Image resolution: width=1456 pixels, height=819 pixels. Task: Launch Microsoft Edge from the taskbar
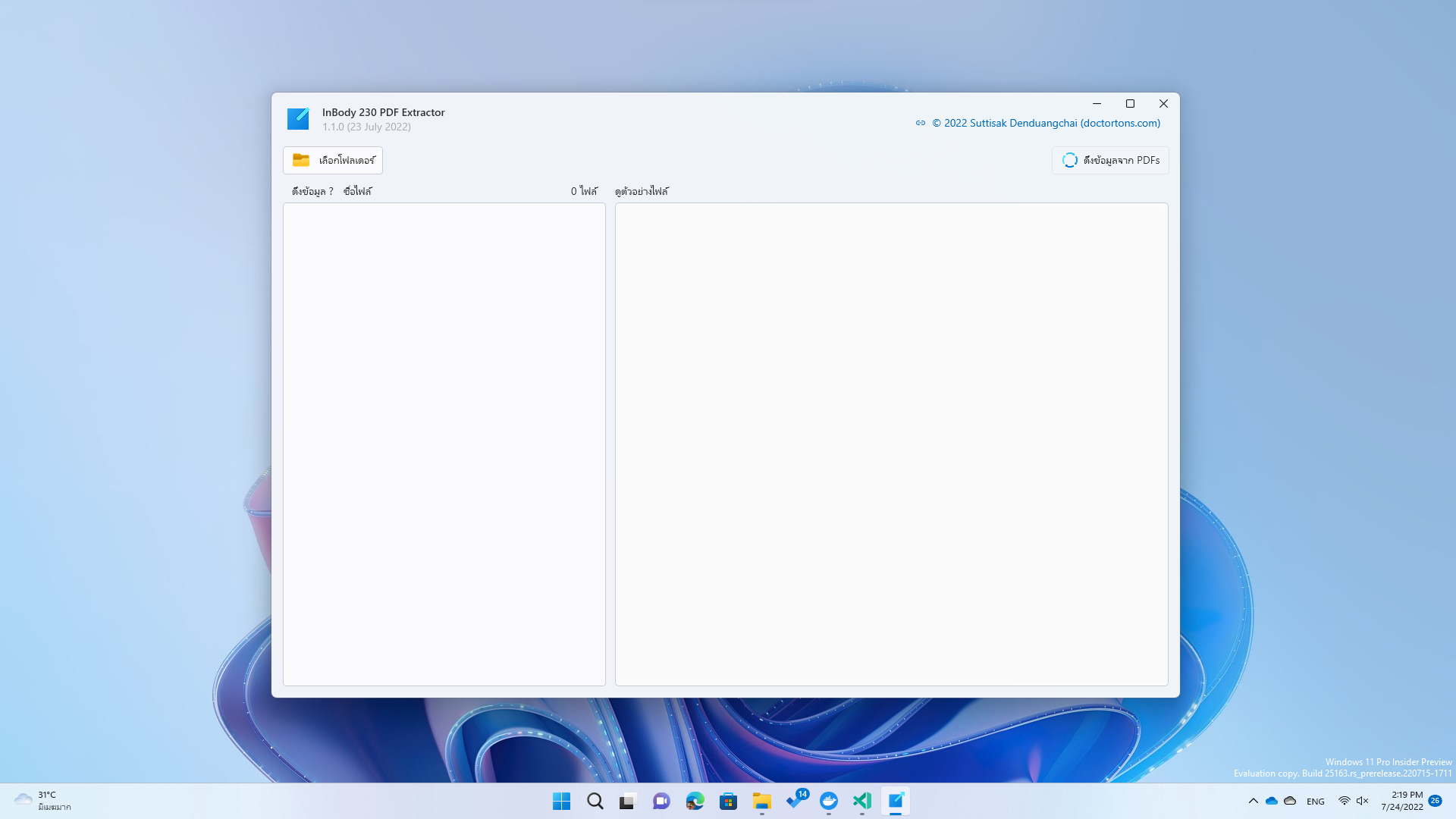pos(695,801)
